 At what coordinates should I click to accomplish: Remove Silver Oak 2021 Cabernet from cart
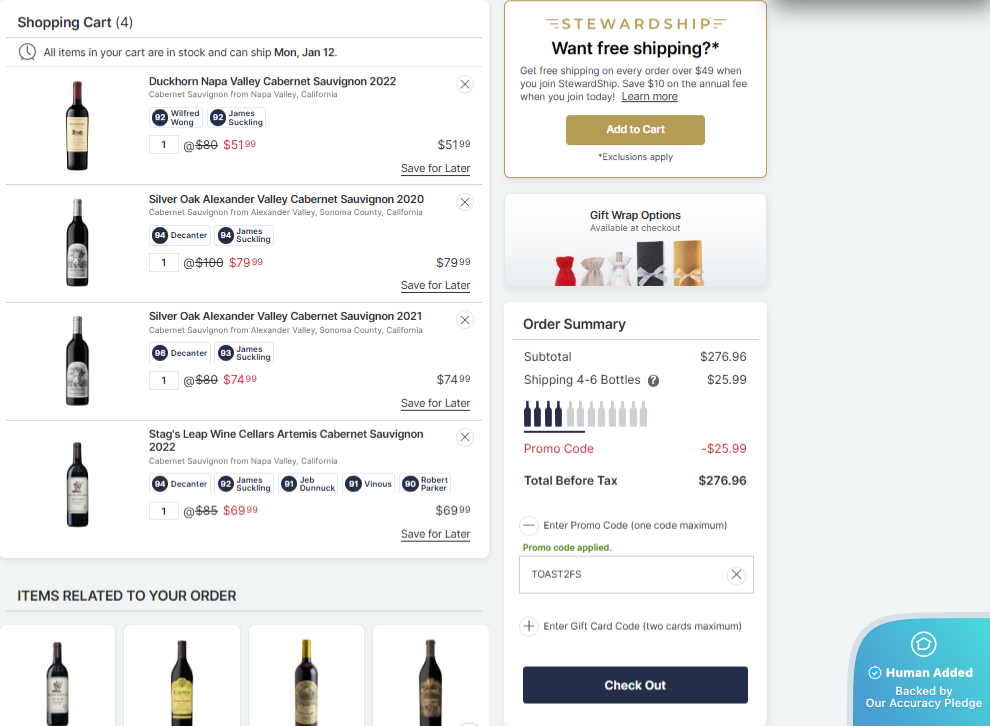pyautogui.click(x=465, y=320)
